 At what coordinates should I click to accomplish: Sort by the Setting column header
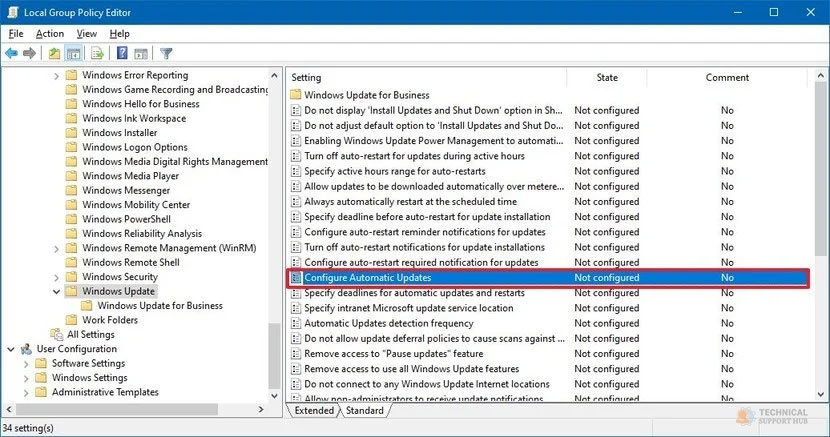tap(426, 77)
